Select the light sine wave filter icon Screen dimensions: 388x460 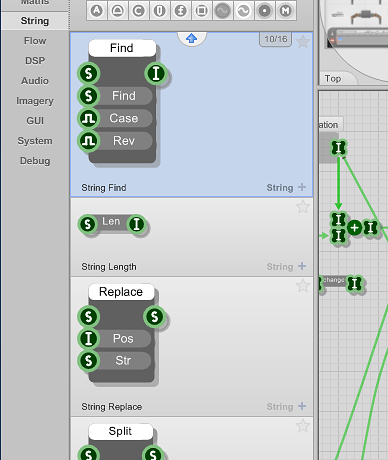244,11
